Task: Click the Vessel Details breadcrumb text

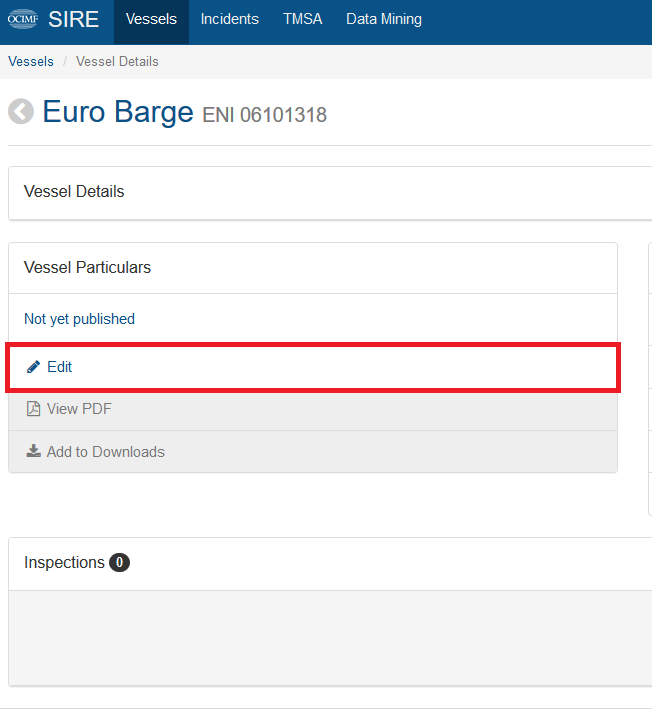Action: (x=117, y=61)
